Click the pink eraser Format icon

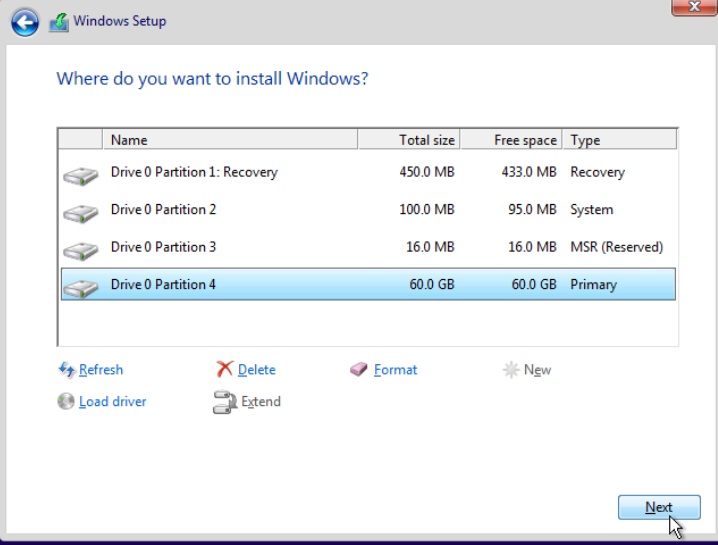click(359, 369)
